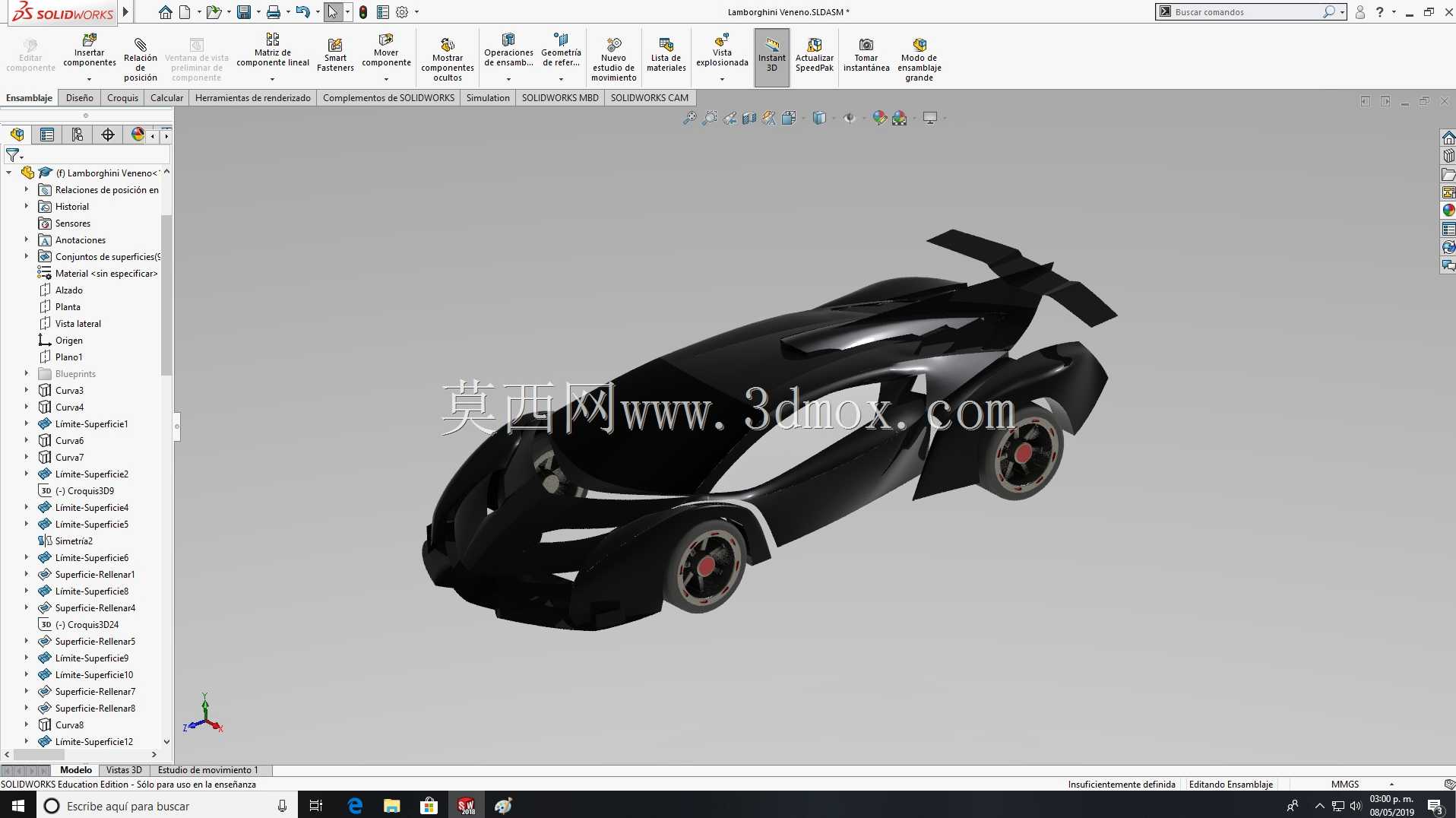The image size is (1456, 818).
Task: Toggle Modo de ensamblaje grande
Action: [919, 59]
